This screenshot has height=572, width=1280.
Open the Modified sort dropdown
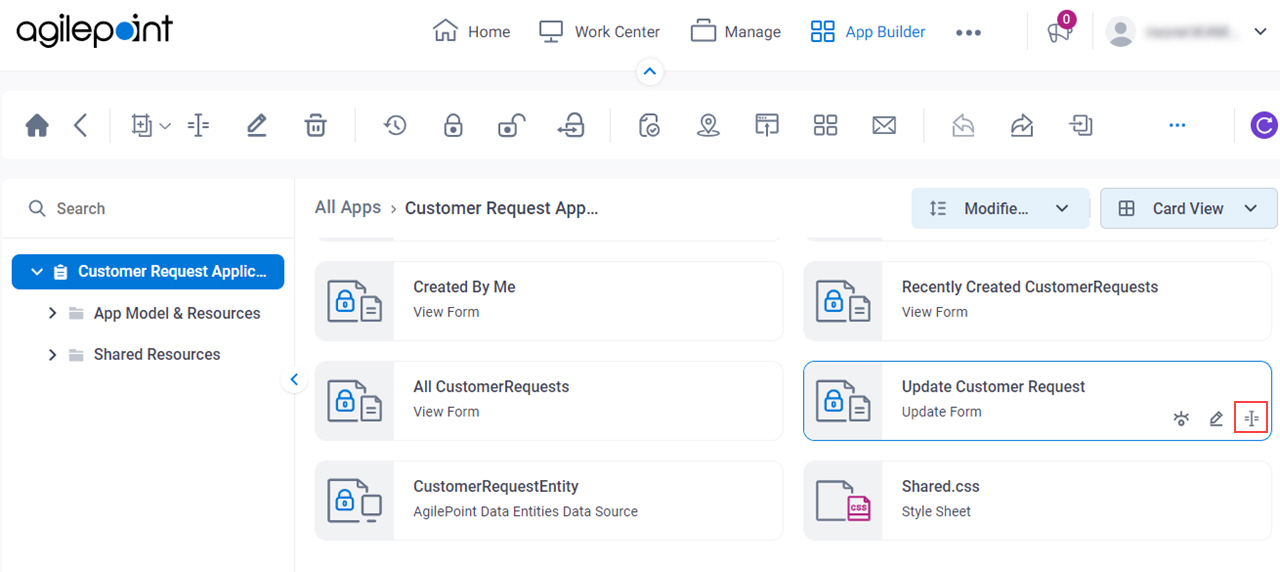pyautogui.click(x=1000, y=208)
